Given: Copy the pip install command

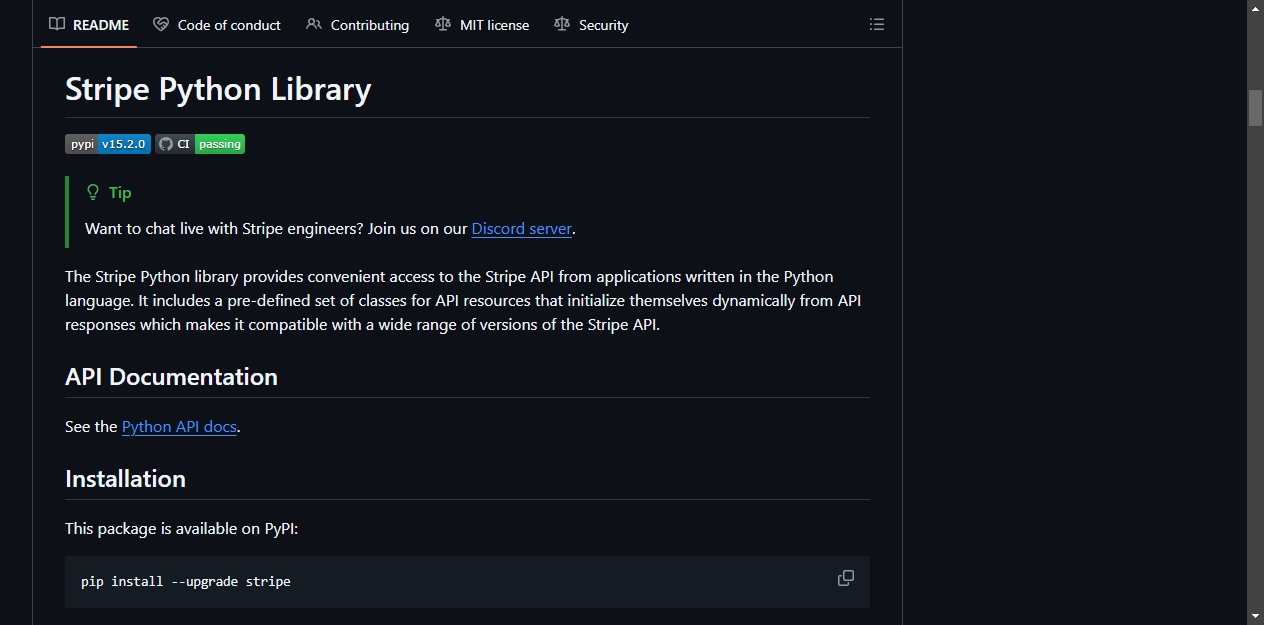Looking at the screenshot, I should pos(846,578).
